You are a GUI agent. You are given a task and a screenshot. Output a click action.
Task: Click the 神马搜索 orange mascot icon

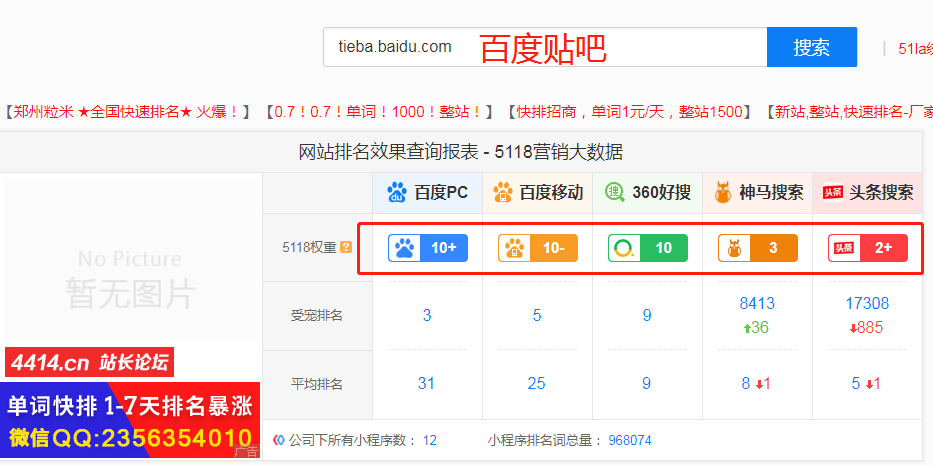point(723,193)
